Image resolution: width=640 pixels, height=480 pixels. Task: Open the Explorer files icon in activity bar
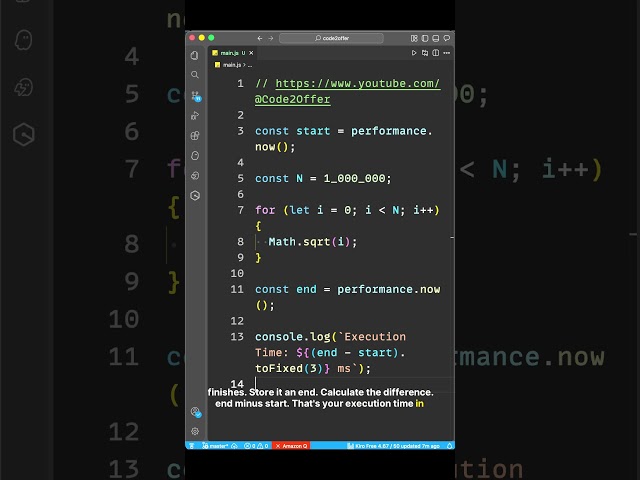point(195,55)
